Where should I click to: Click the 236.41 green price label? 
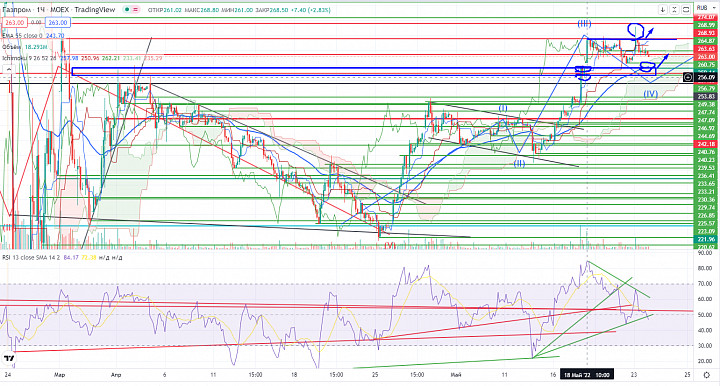click(706, 176)
